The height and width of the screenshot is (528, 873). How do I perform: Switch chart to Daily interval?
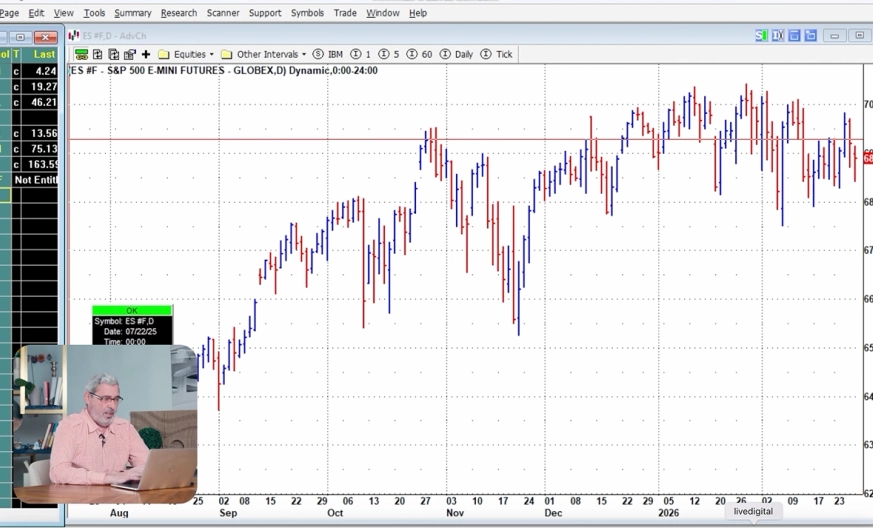click(x=456, y=54)
